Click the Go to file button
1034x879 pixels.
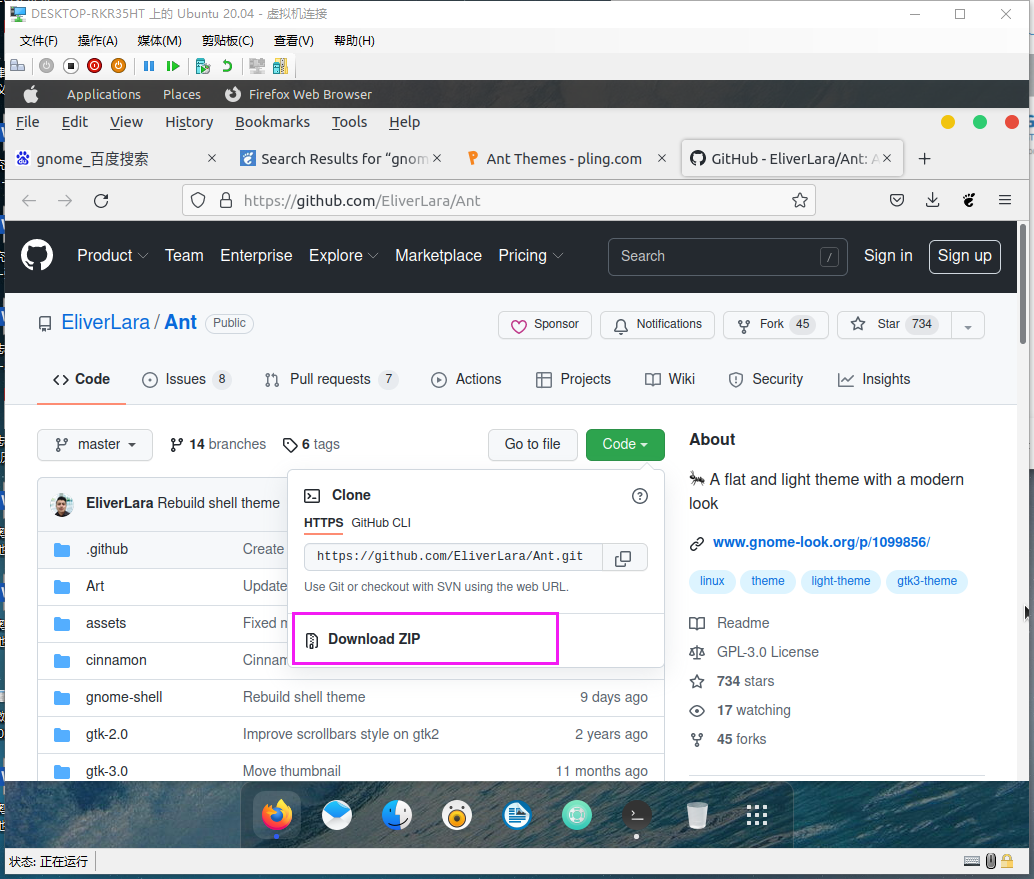click(532, 444)
